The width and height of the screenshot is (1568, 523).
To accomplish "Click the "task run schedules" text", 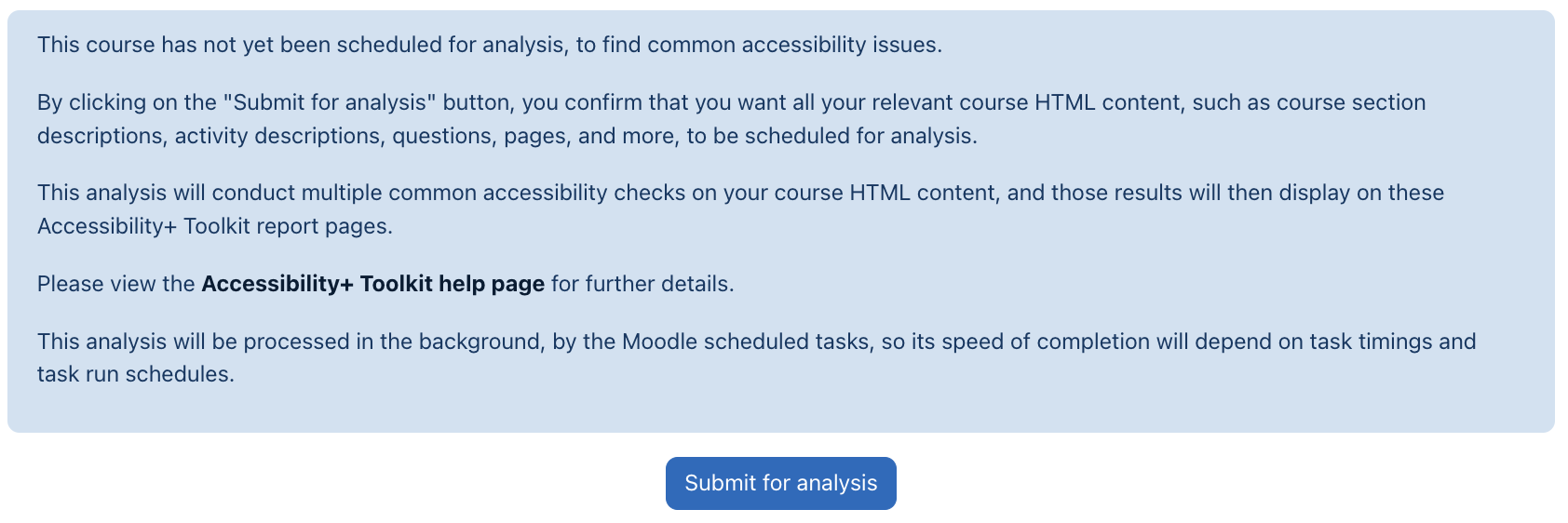I will coord(135,374).
